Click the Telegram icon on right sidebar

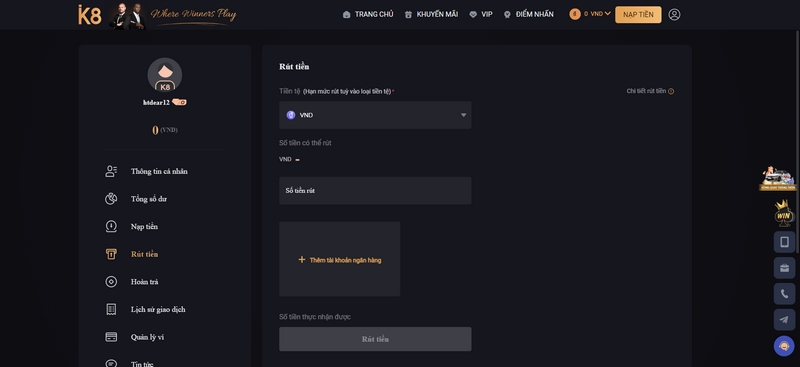[x=784, y=320]
